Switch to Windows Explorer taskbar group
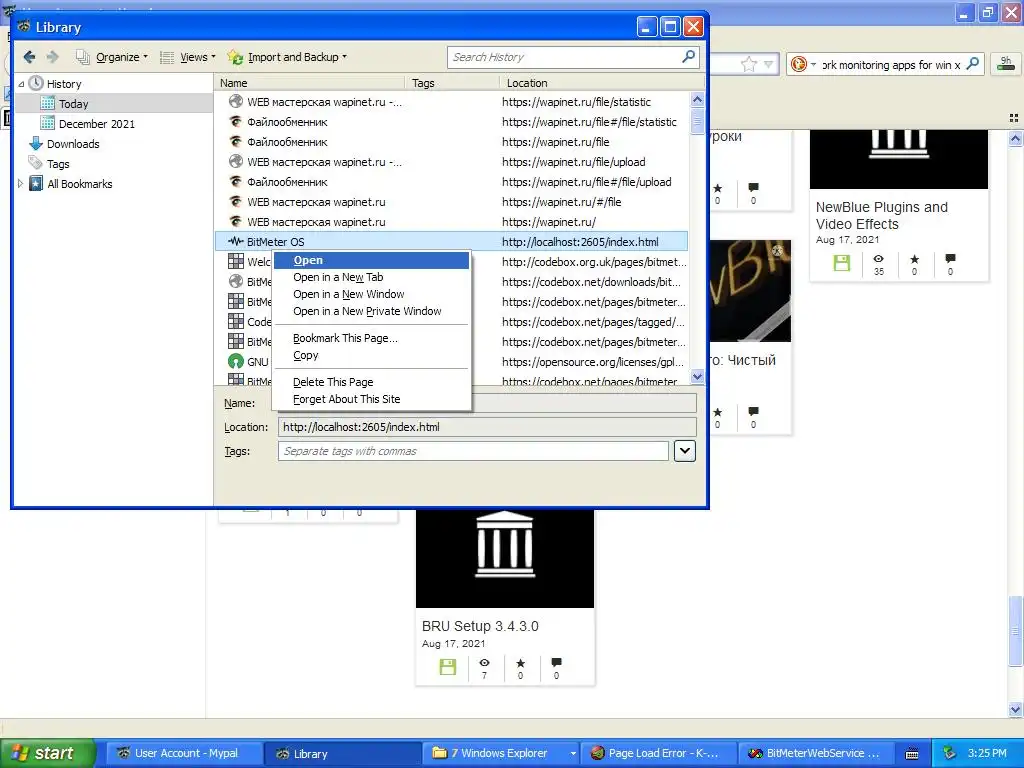The width and height of the screenshot is (1024, 768). click(x=500, y=753)
